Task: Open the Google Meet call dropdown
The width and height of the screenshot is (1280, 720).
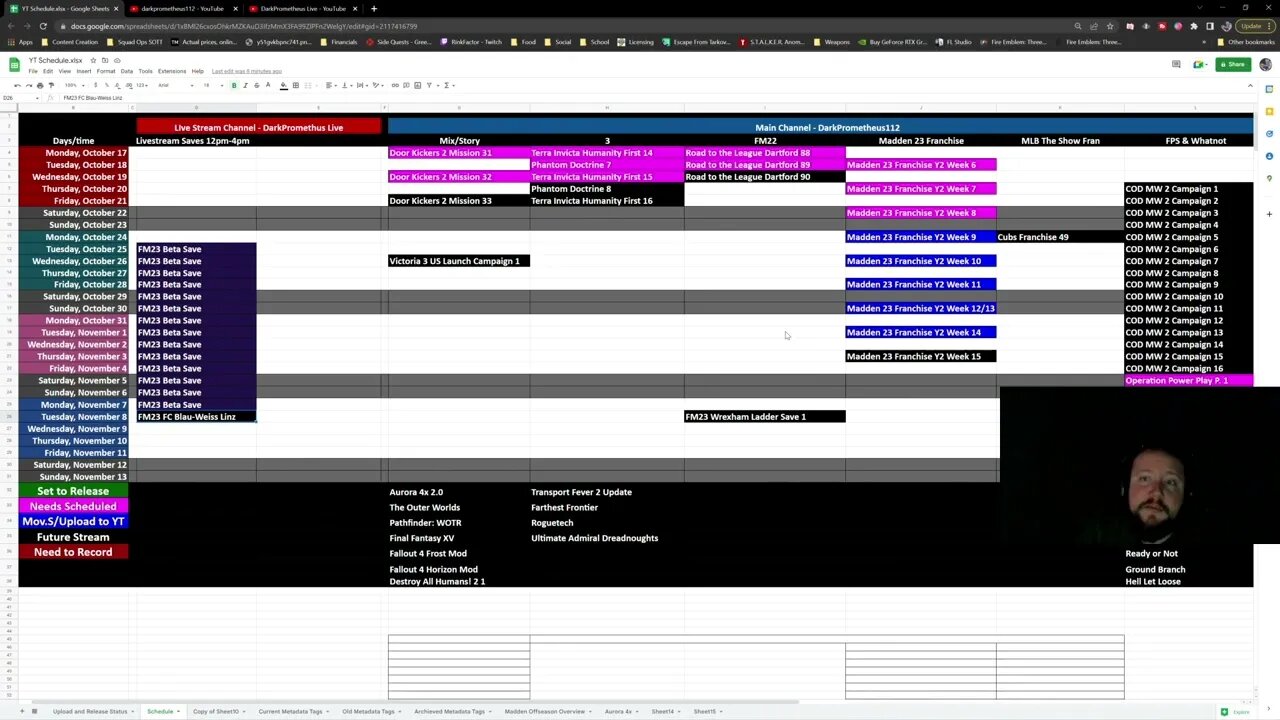Action: (1198, 64)
